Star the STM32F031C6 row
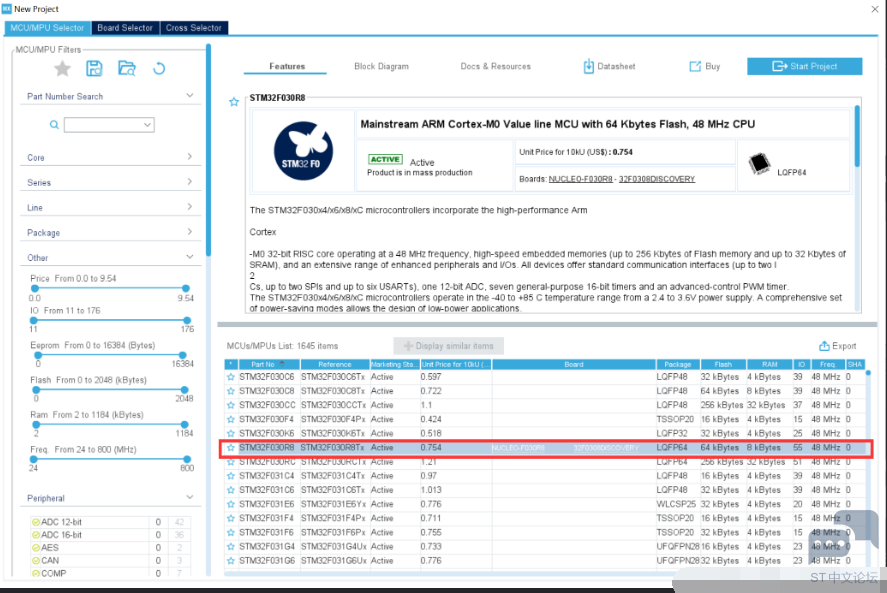887x593 pixels. [231, 490]
